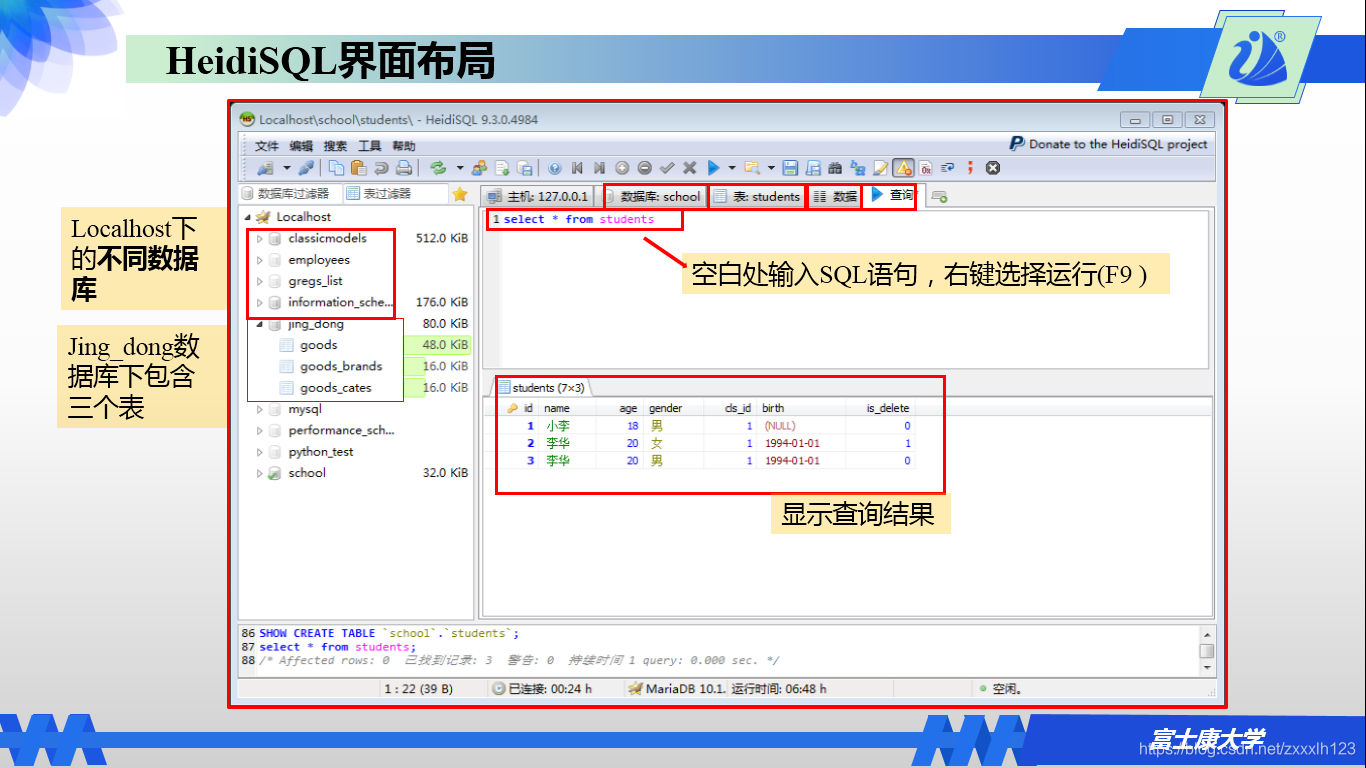
Task: Click the Print icon in the toolbar
Action: [403, 170]
